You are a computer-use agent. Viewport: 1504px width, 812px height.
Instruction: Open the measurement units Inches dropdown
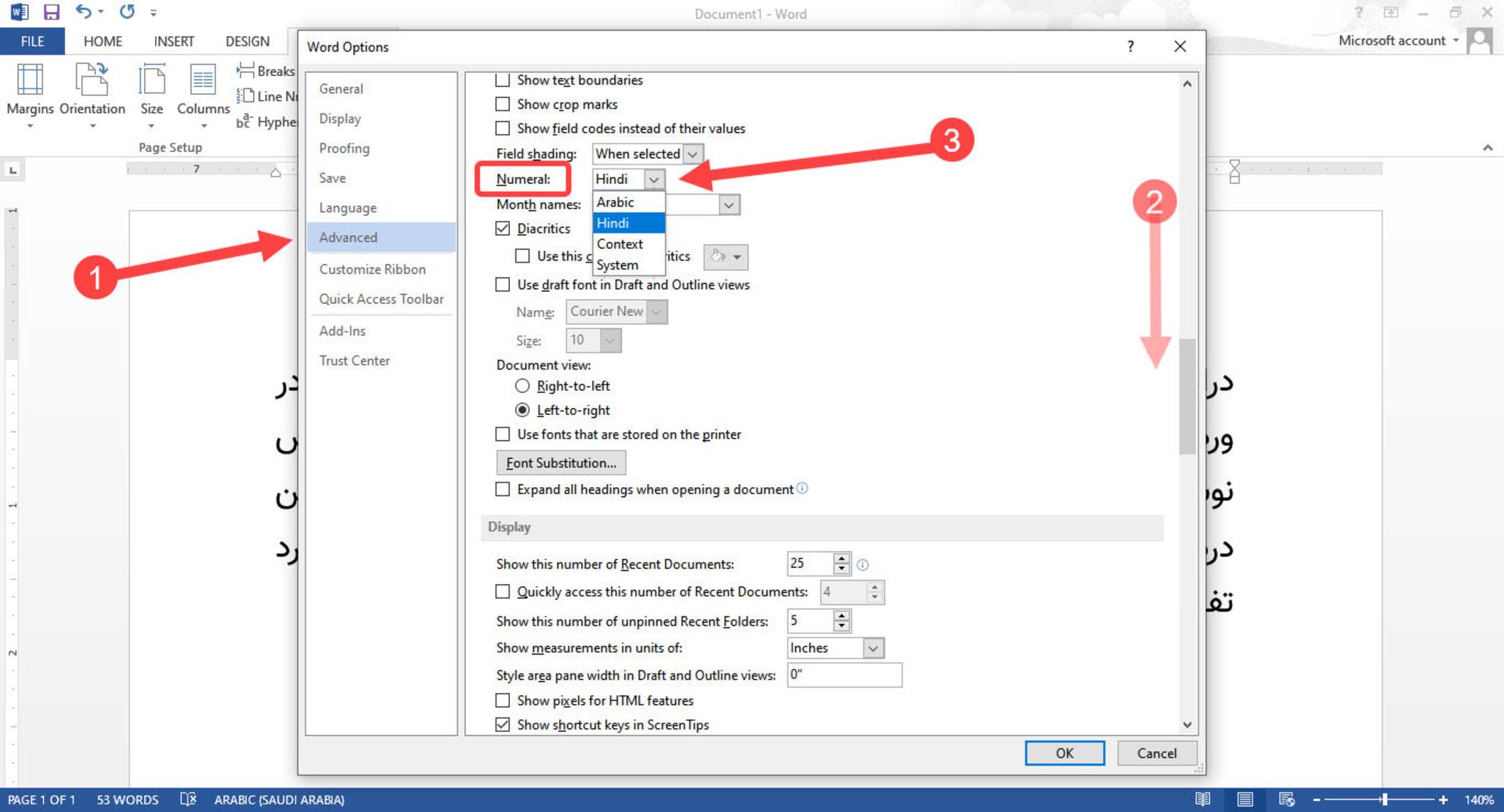(x=873, y=648)
